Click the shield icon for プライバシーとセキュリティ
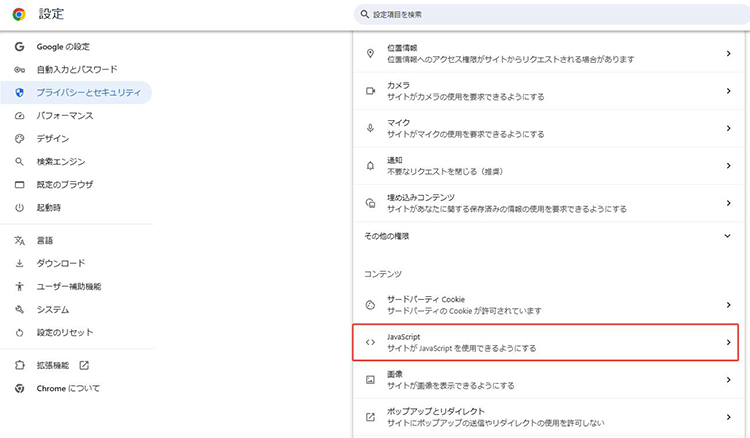Screen dimensions: 750x438 tap(19, 93)
